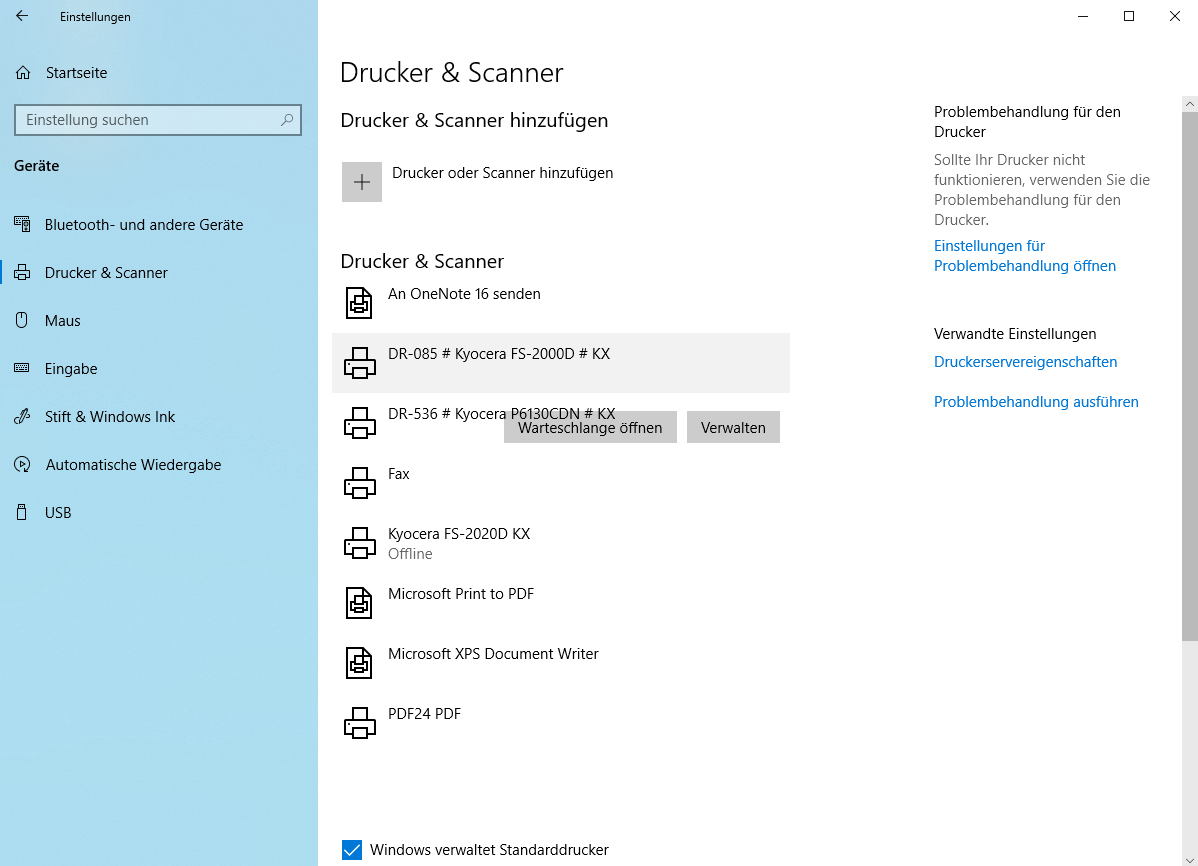Open Eingabe via keyboard icon

click(x=22, y=368)
